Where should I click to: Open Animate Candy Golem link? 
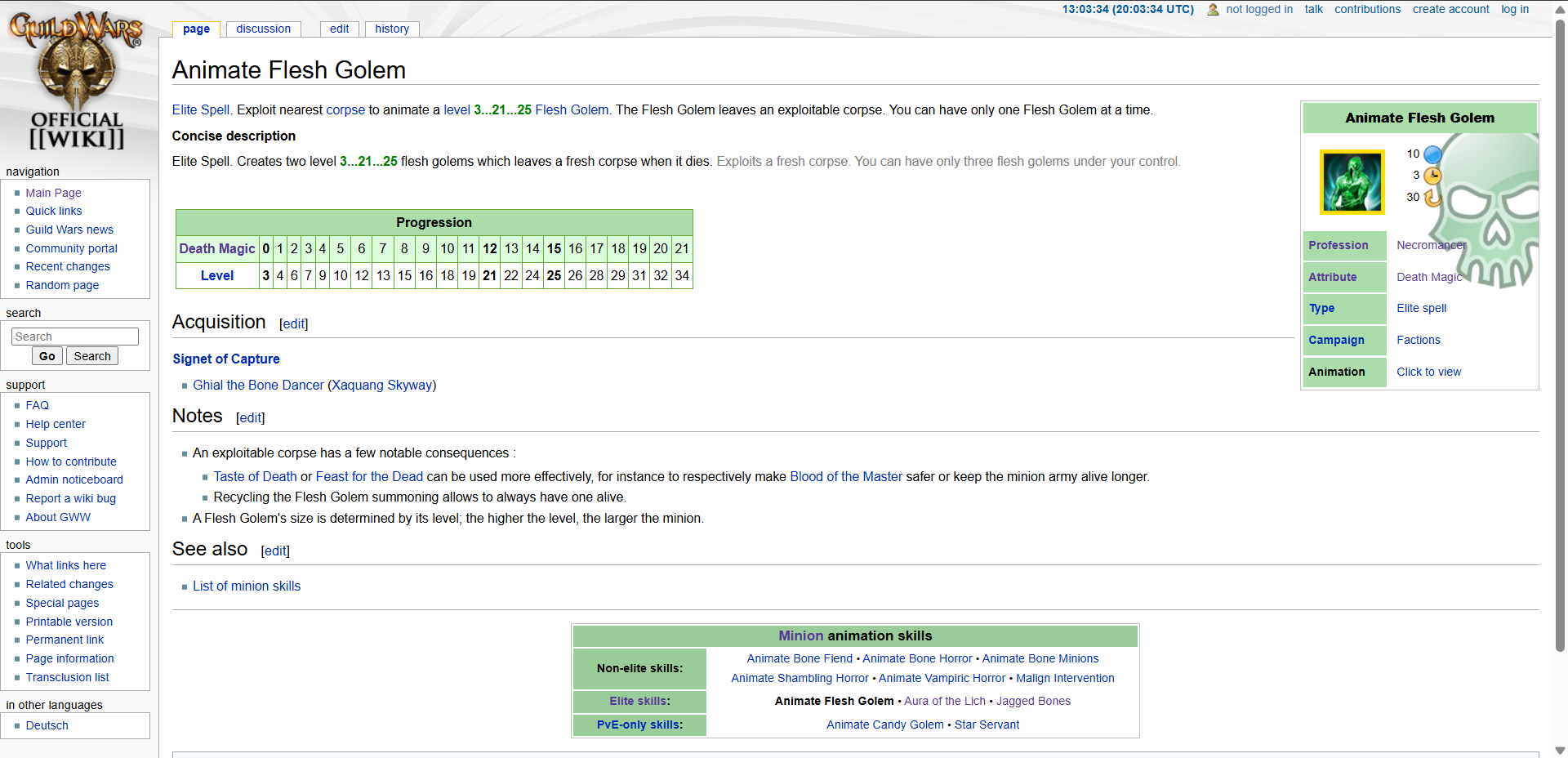tap(885, 725)
